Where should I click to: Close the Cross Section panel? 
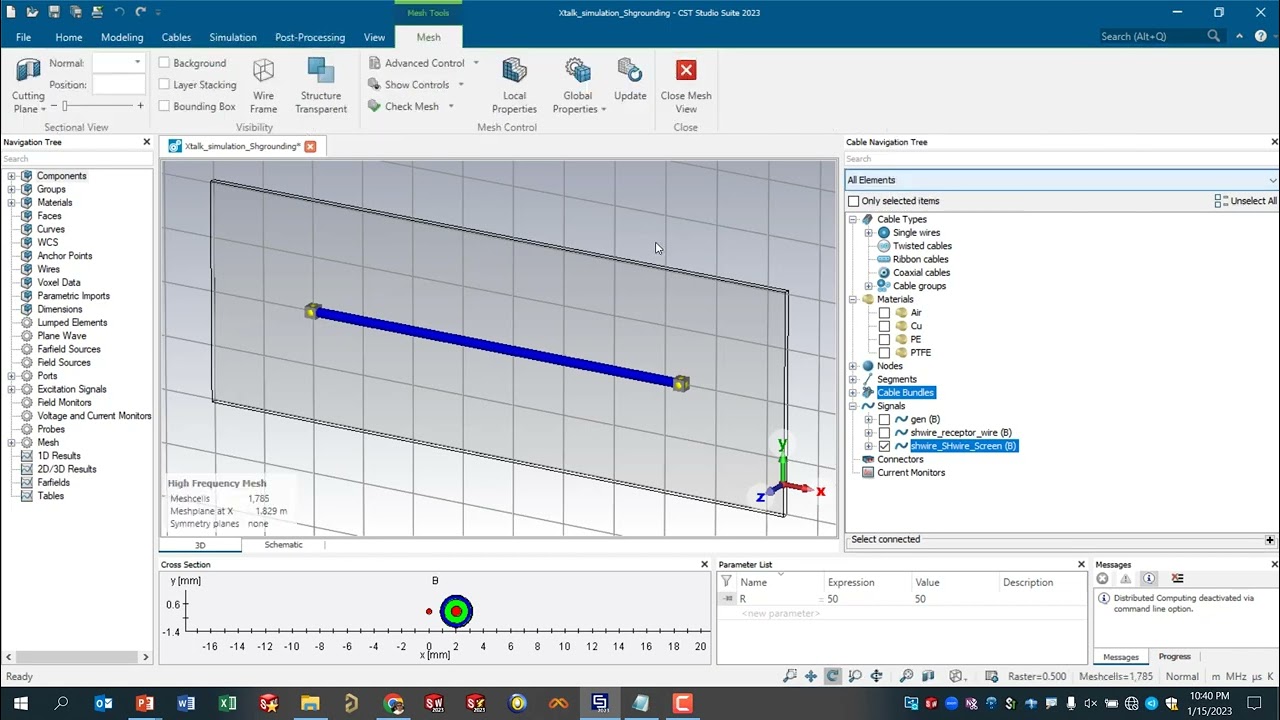pyautogui.click(x=704, y=565)
